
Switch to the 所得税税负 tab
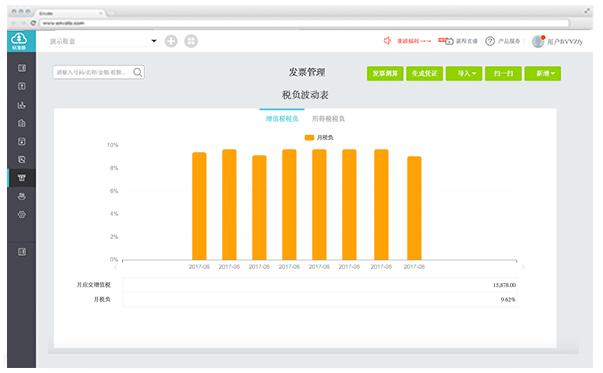coord(328,119)
